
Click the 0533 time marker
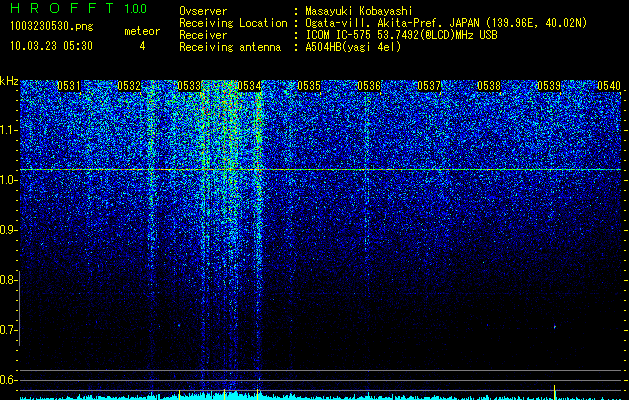189,86
